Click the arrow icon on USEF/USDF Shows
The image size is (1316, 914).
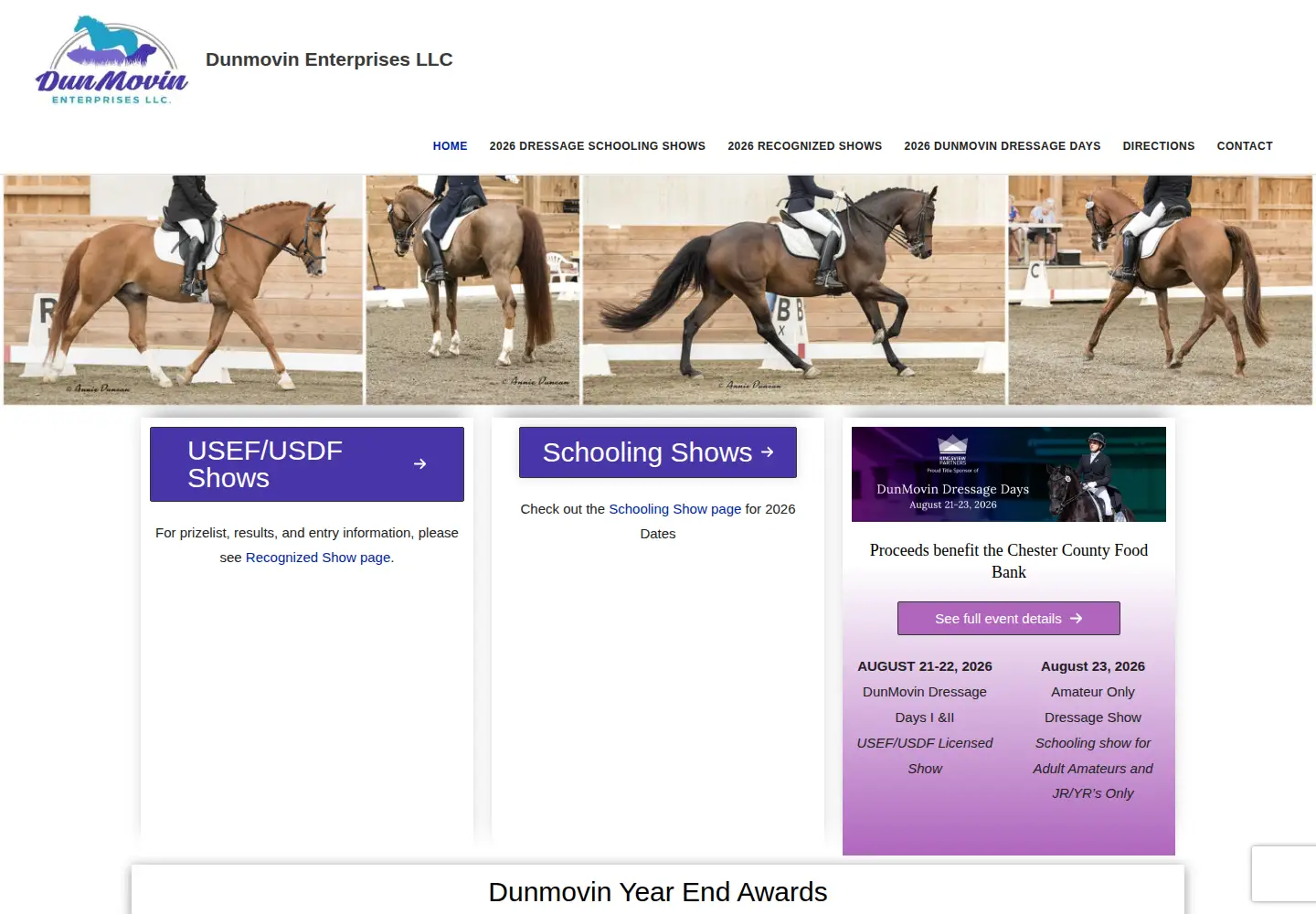point(419,464)
